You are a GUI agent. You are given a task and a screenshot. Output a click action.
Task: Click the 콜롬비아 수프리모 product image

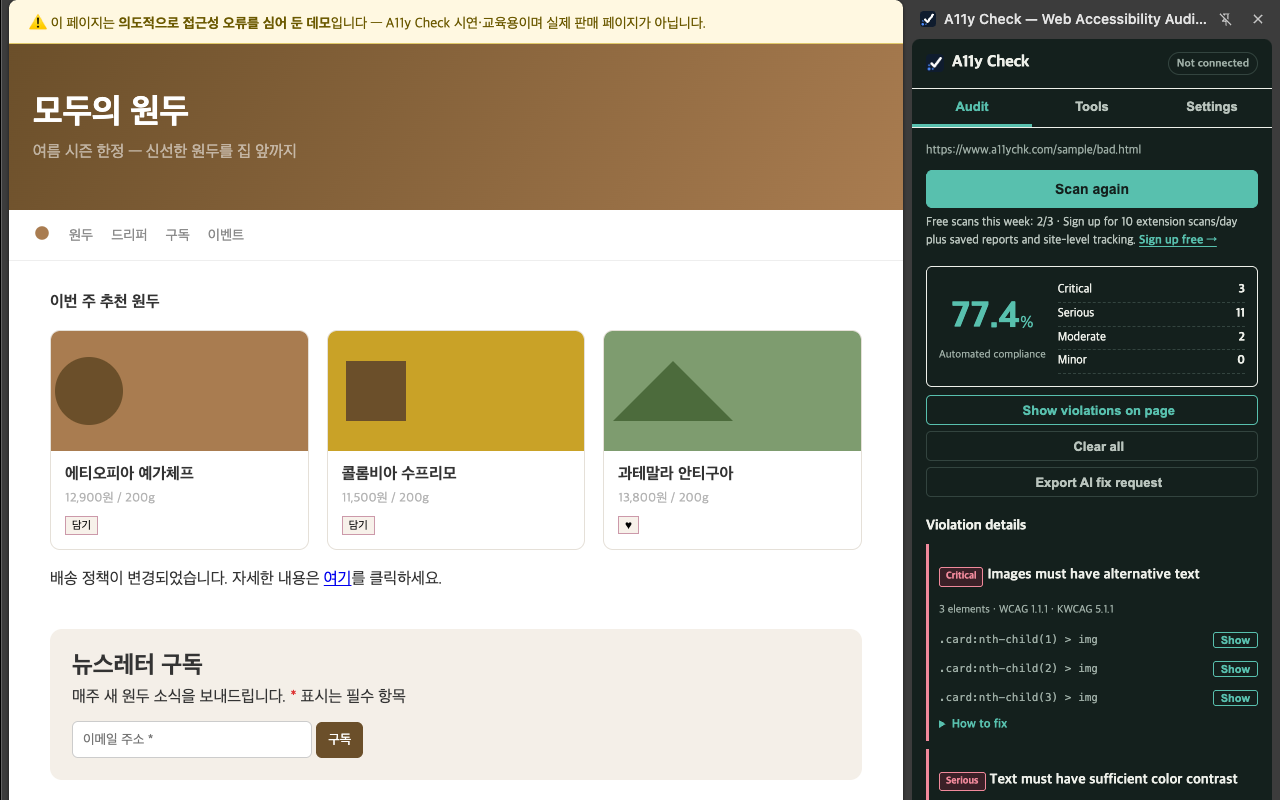(x=456, y=391)
